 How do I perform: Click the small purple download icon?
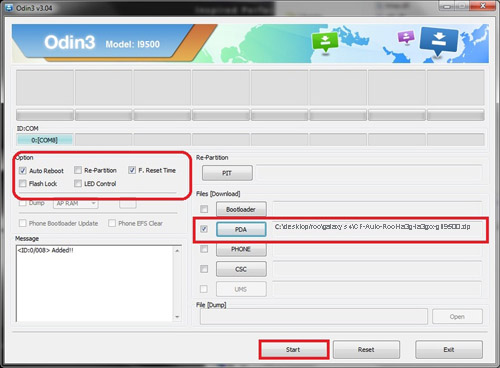(406, 36)
